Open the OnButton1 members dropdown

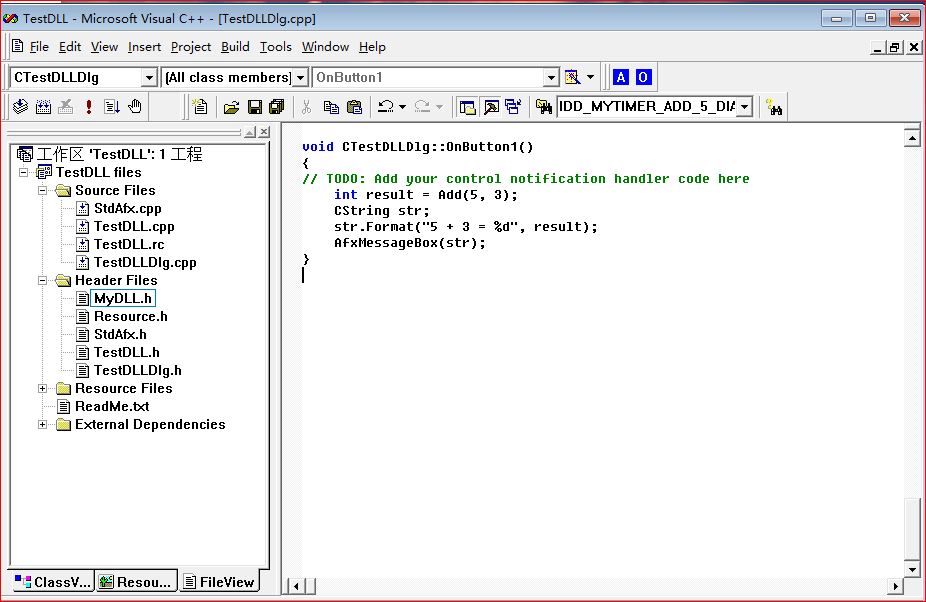(x=551, y=77)
